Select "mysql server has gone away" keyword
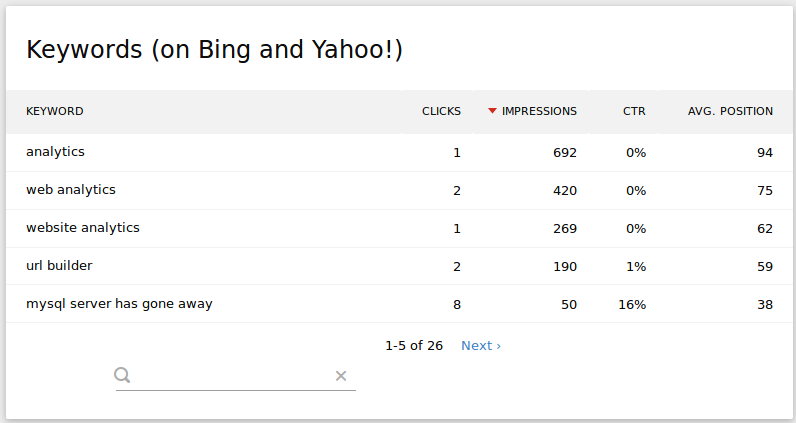 click(119, 304)
